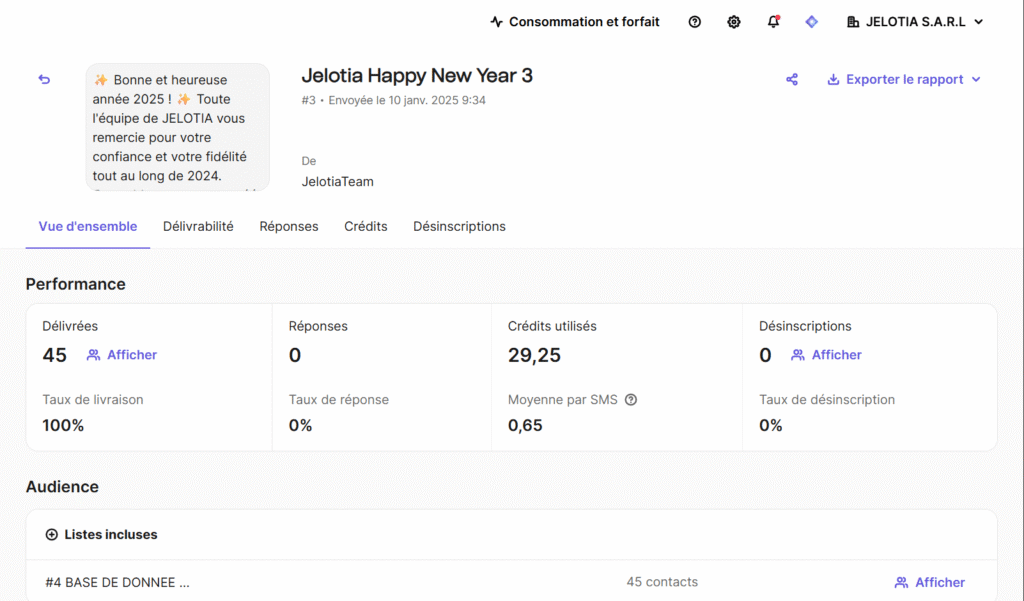Viewport: 1024px width, 601px height.
Task: Switch to the Réponses tab
Action: click(289, 227)
